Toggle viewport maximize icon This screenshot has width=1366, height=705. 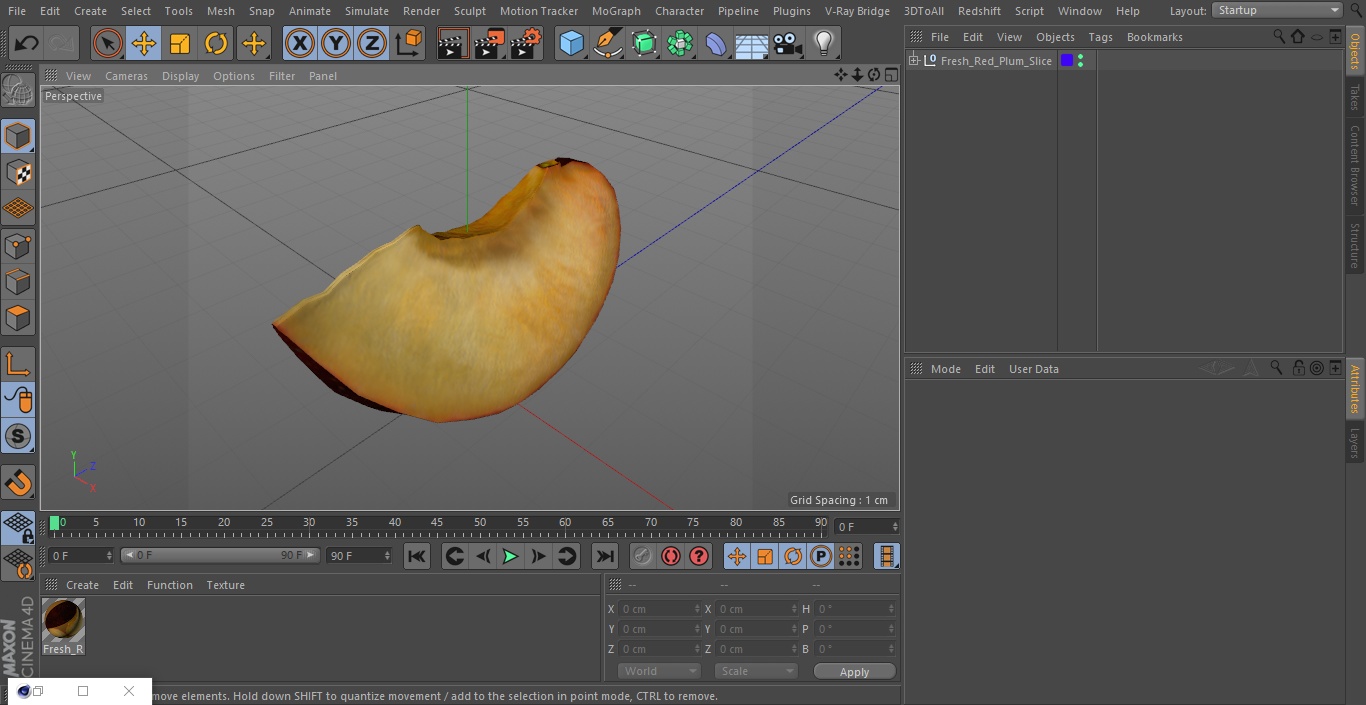890,75
